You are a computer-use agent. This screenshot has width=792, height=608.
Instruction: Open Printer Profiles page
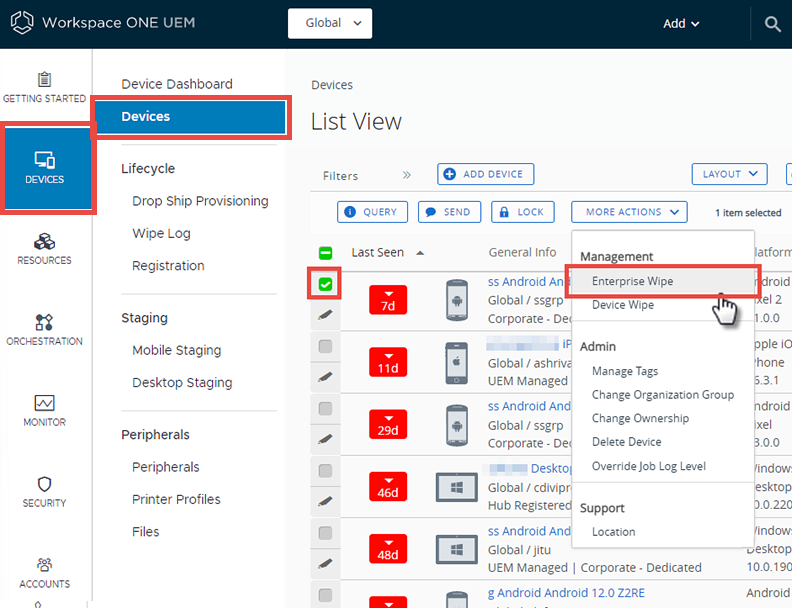pos(176,499)
